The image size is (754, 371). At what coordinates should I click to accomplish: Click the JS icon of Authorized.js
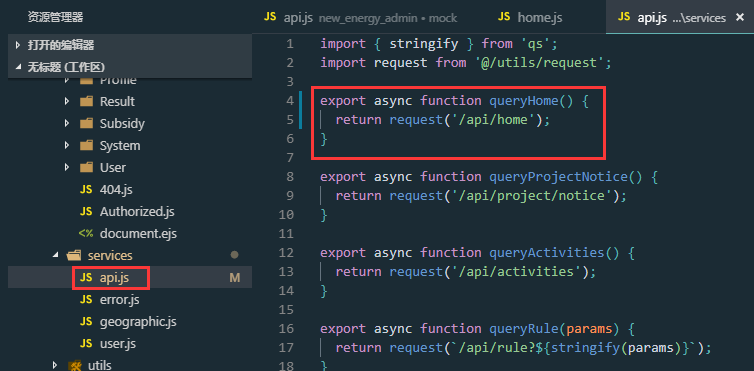(86, 211)
